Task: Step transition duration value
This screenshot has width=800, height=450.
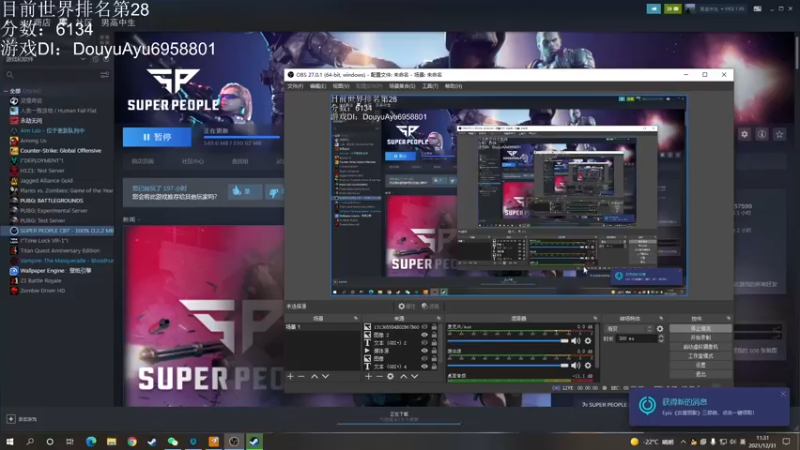Action: coord(661,338)
